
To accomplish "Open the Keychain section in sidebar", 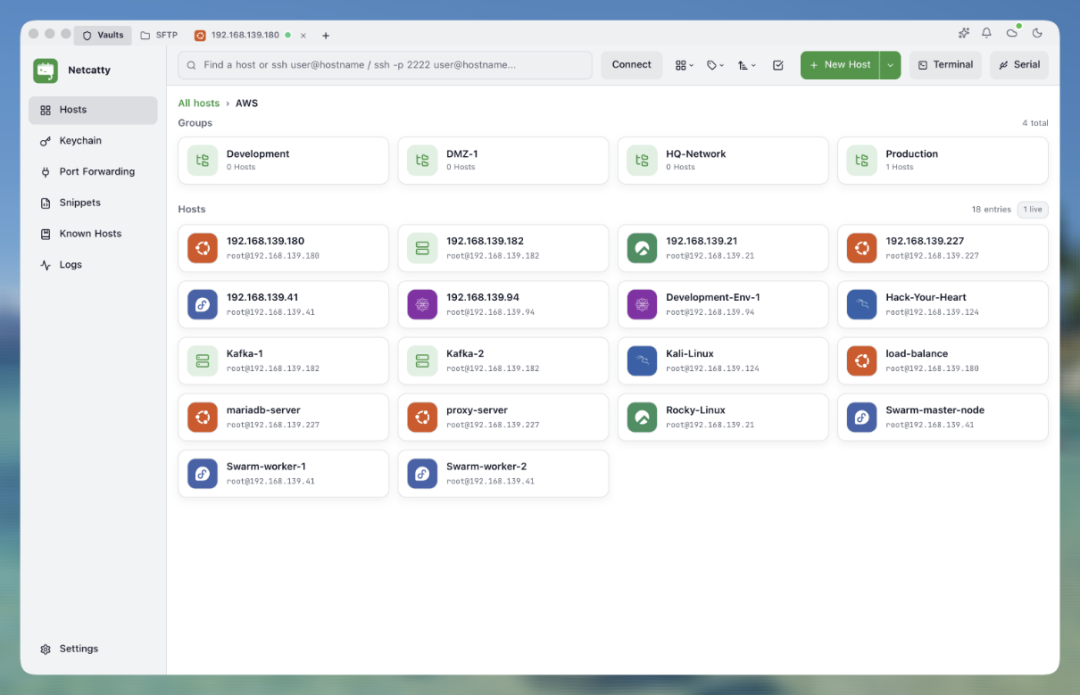I will click(x=93, y=141).
